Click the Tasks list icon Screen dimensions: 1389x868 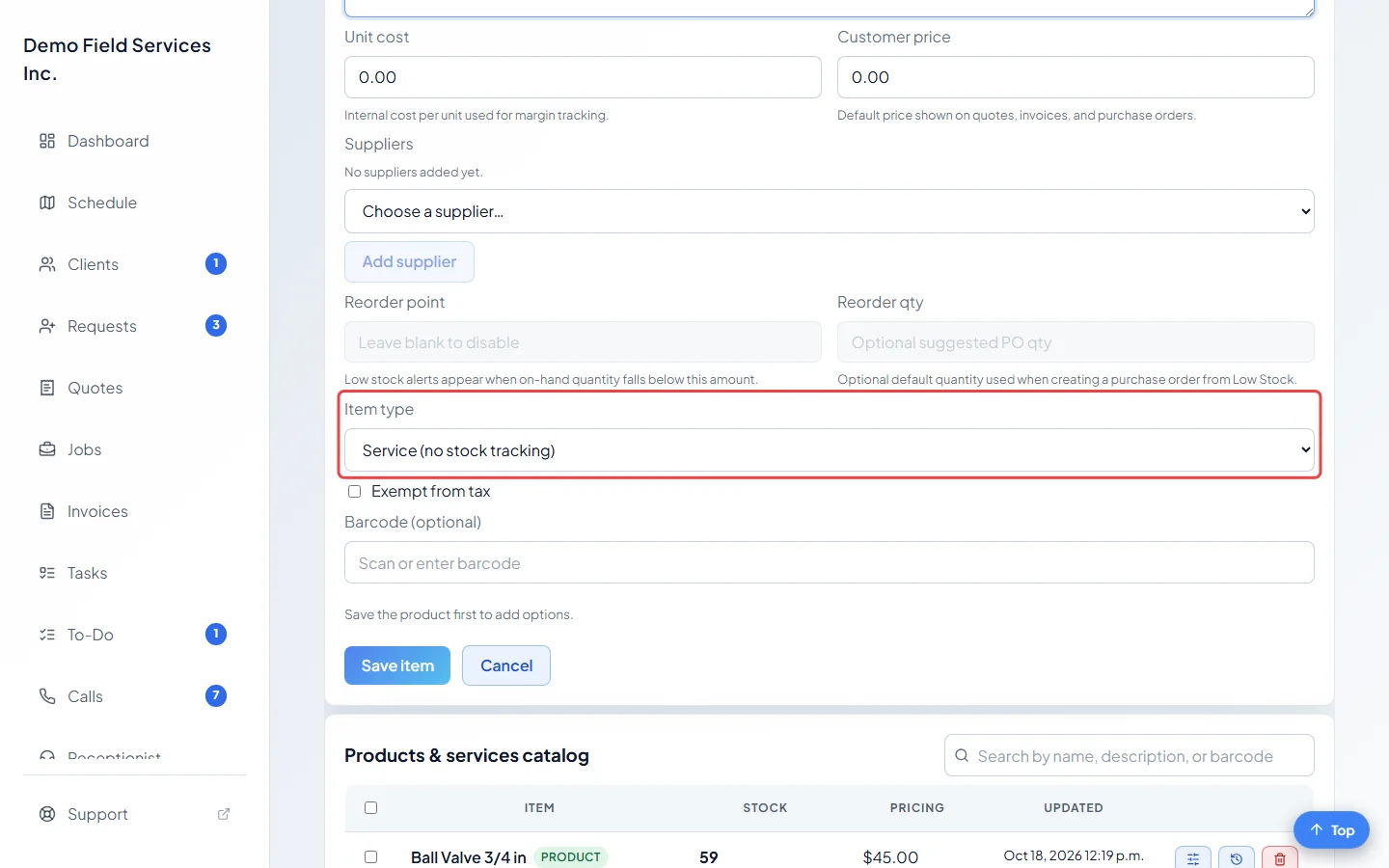(x=47, y=573)
